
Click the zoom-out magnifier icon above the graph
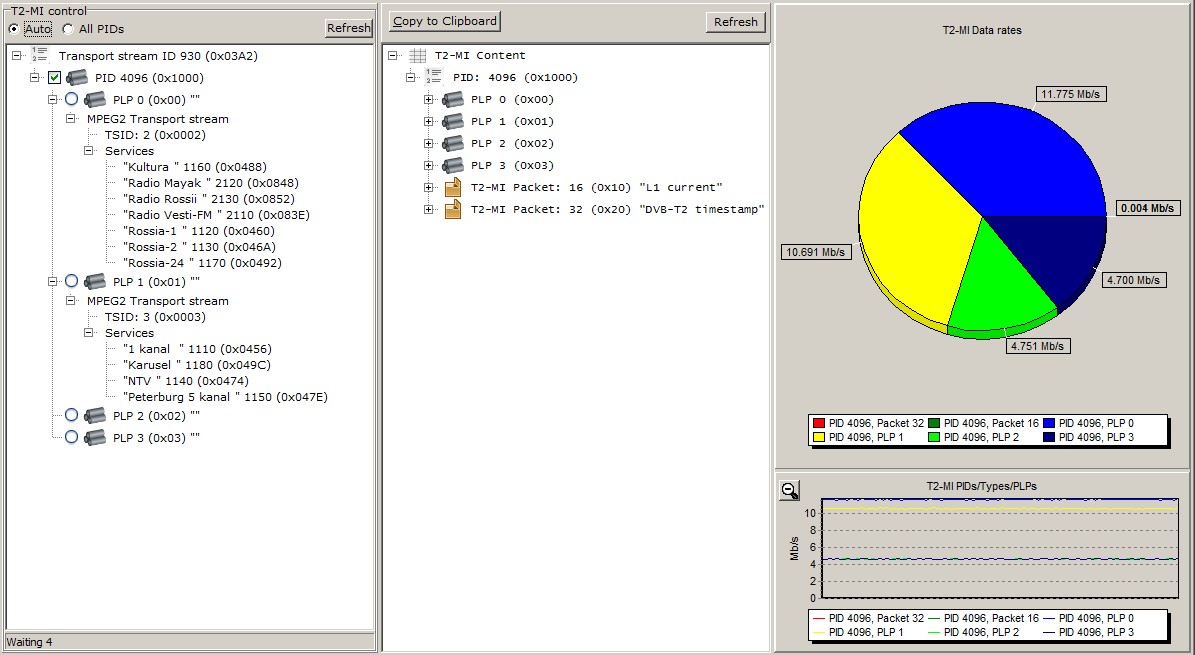tap(790, 490)
